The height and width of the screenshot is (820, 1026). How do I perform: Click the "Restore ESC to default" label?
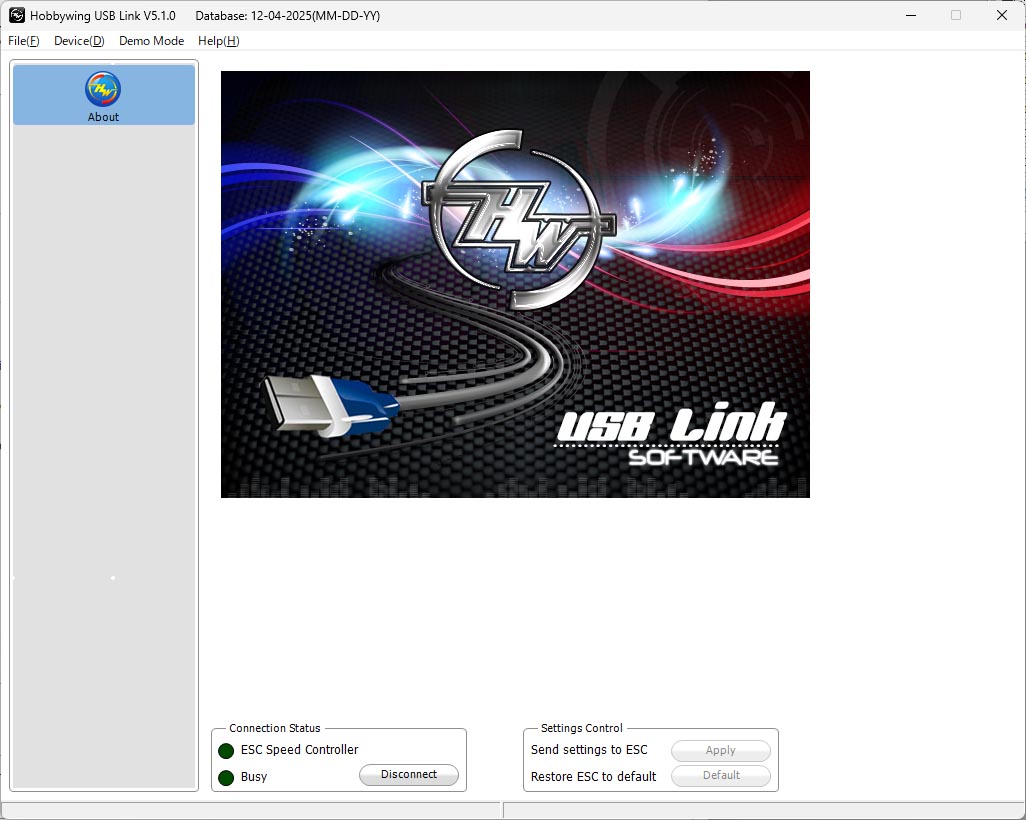(x=593, y=776)
